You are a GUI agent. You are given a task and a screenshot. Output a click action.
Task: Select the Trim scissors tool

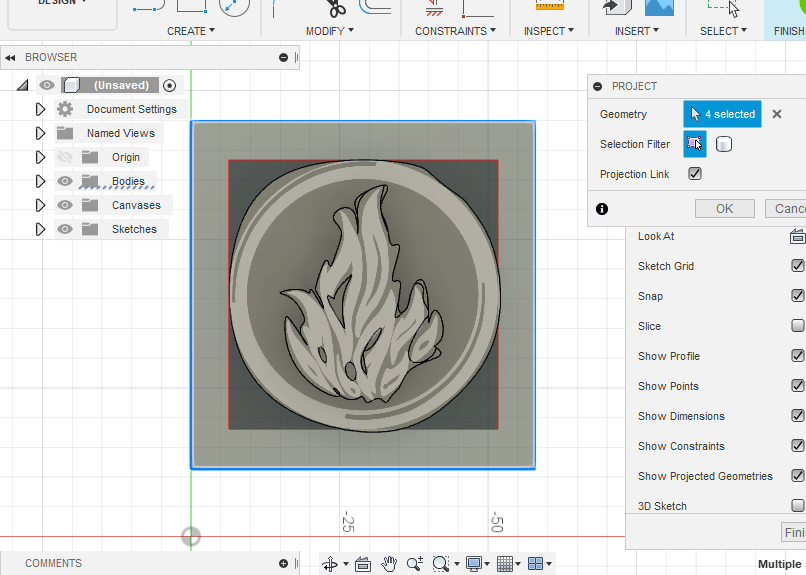point(336,8)
